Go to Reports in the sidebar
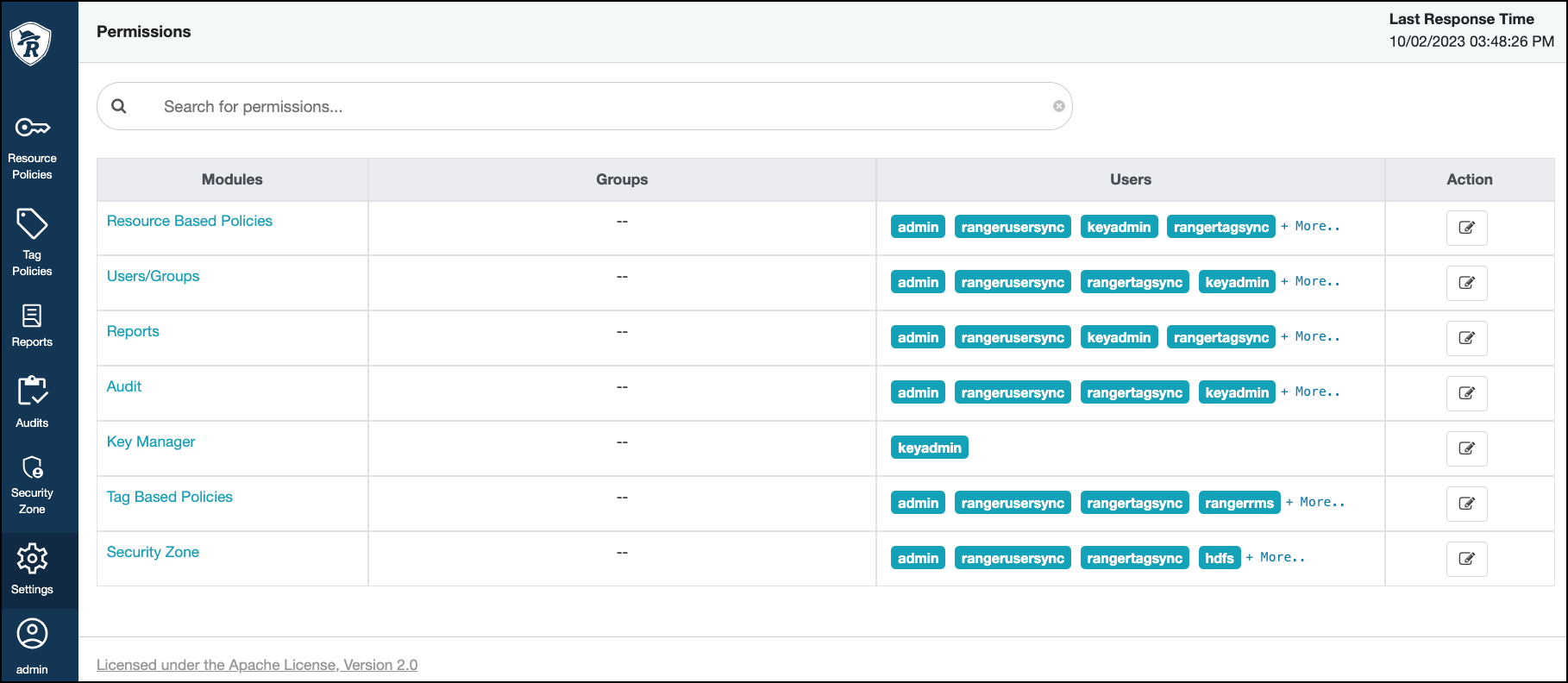This screenshot has width=1568, height=683. click(x=32, y=326)
